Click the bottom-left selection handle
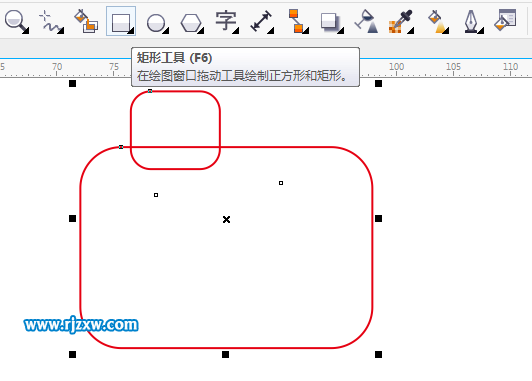532x381 pixels. click(x=72, y=355)
